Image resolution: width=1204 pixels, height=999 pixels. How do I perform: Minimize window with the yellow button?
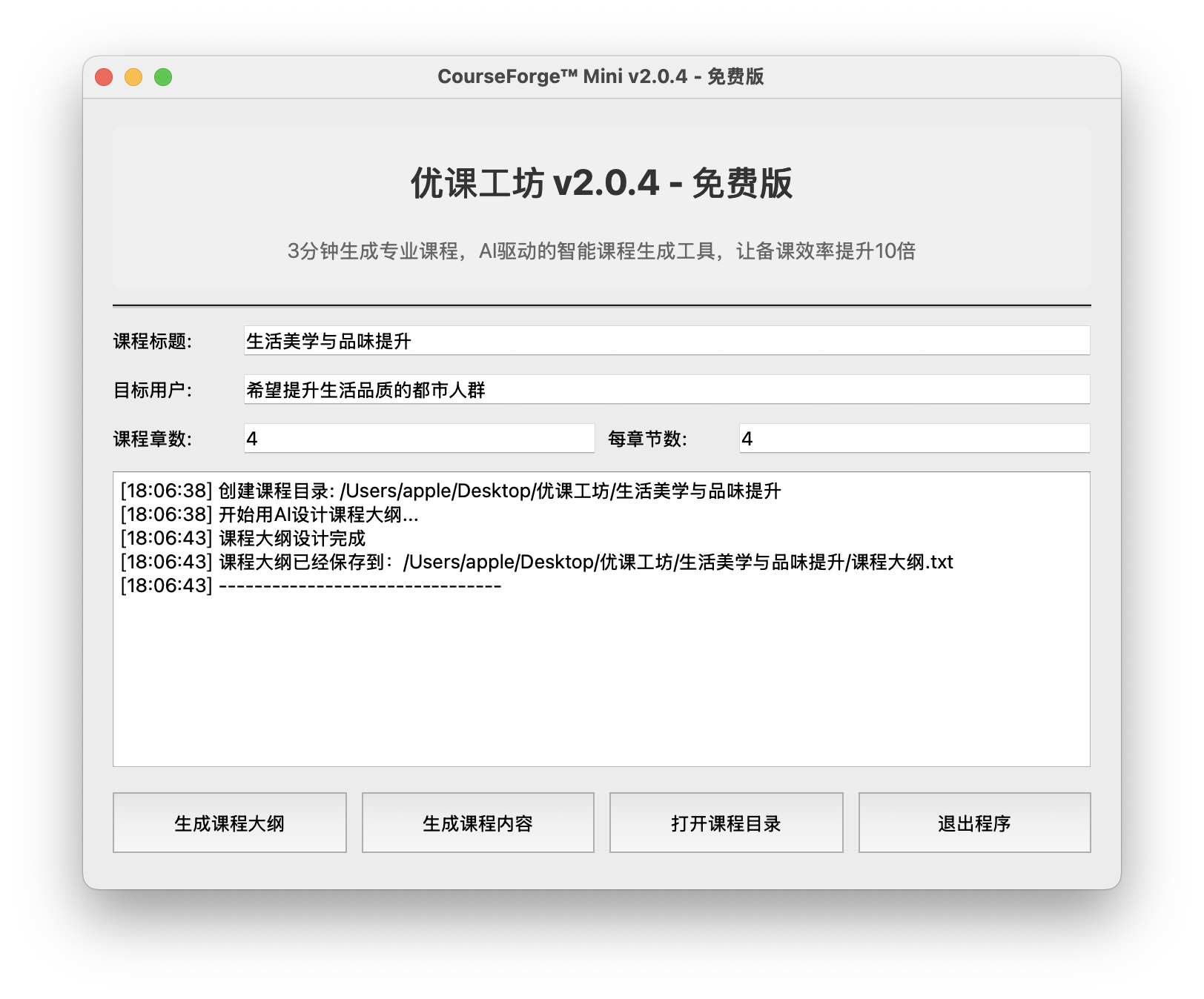(133, 77)
